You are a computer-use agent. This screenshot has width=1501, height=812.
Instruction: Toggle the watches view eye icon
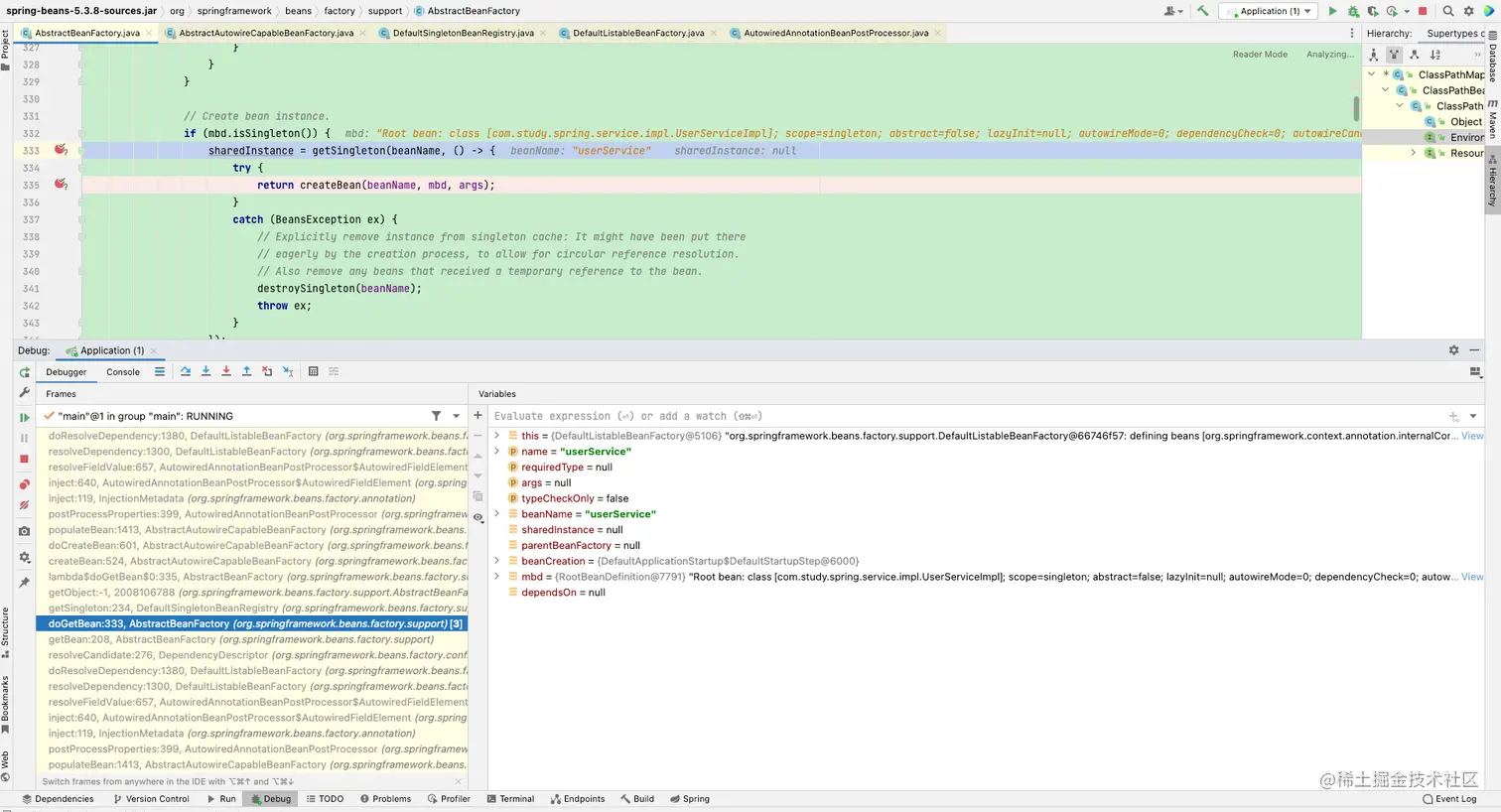point(478,517)
